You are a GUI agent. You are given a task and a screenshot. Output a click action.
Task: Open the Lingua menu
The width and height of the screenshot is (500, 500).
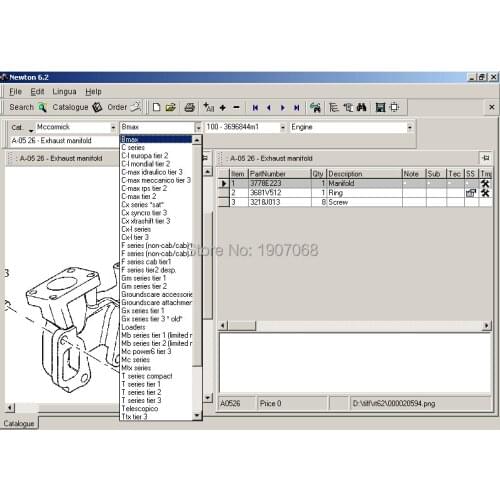coord(64,91)
